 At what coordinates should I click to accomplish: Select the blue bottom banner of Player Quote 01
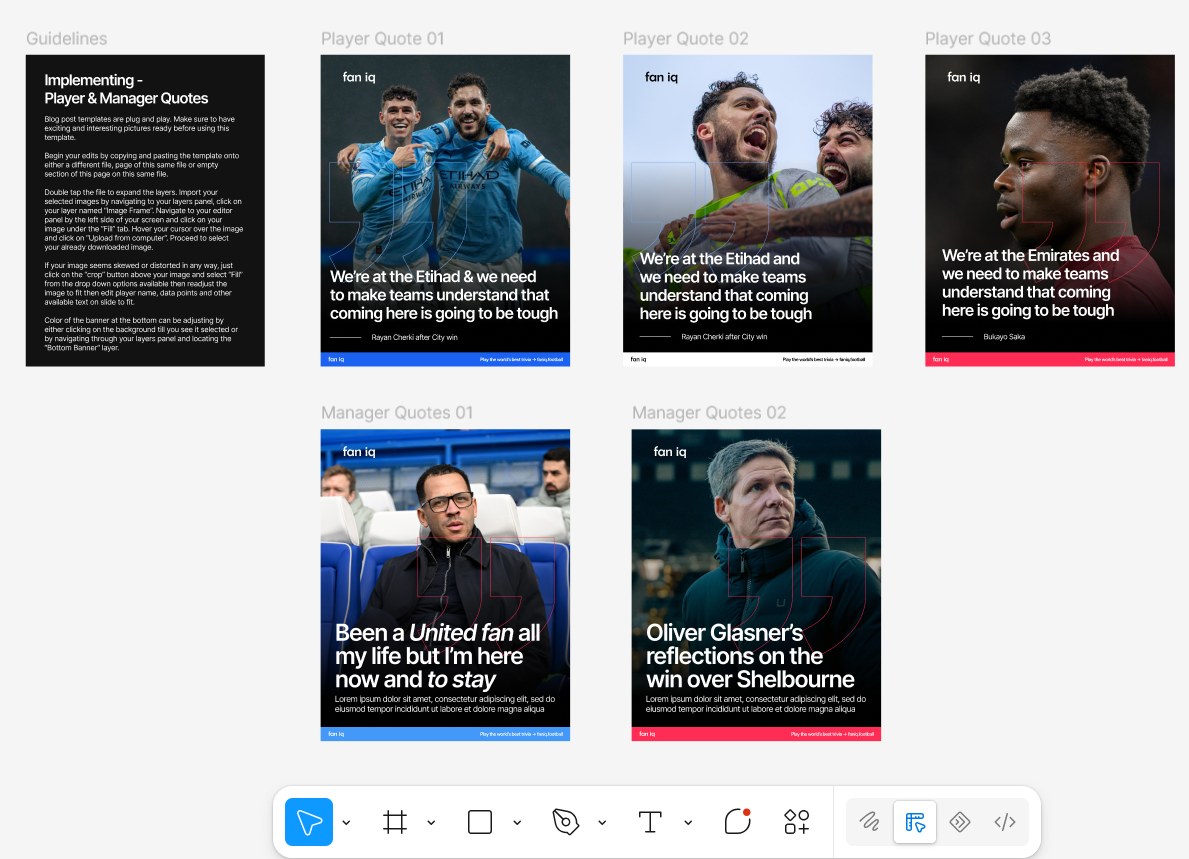coord(445,359)
